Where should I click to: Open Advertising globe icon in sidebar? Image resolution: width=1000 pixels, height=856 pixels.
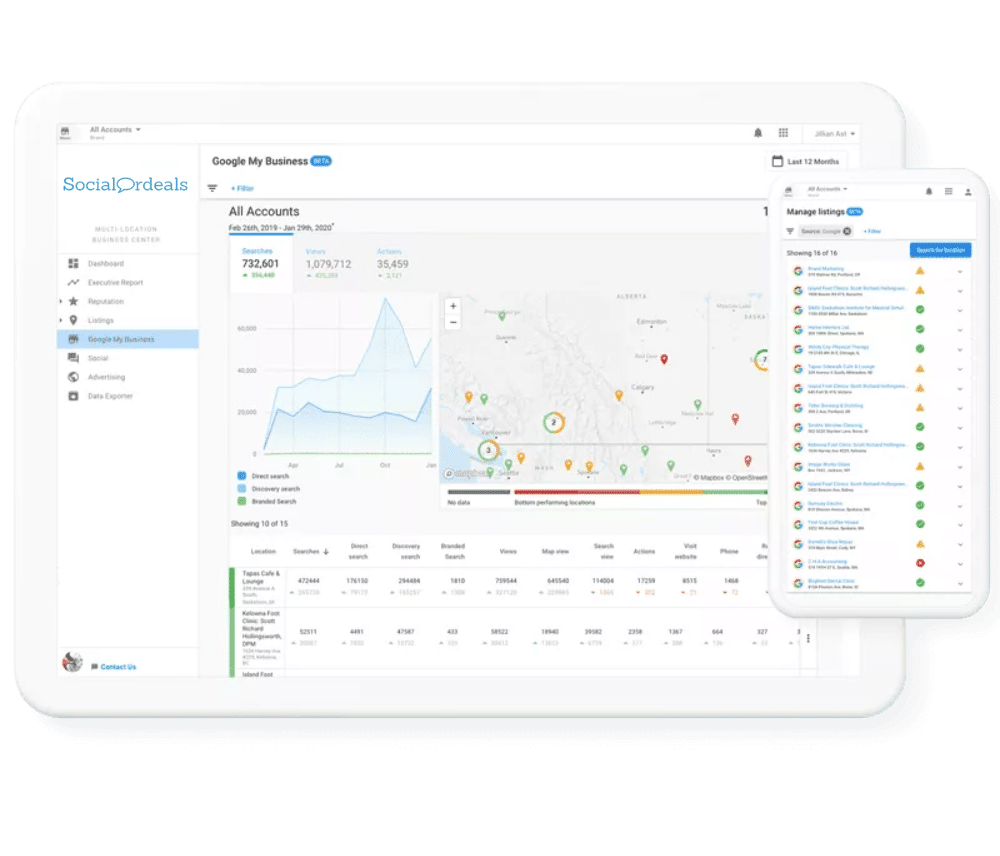coord(73,378)
